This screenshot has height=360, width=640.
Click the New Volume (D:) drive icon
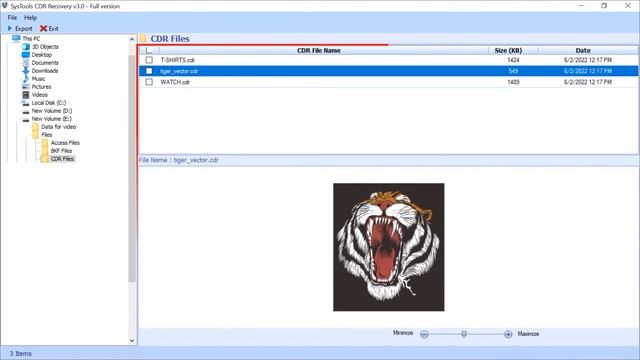(26, 111)
